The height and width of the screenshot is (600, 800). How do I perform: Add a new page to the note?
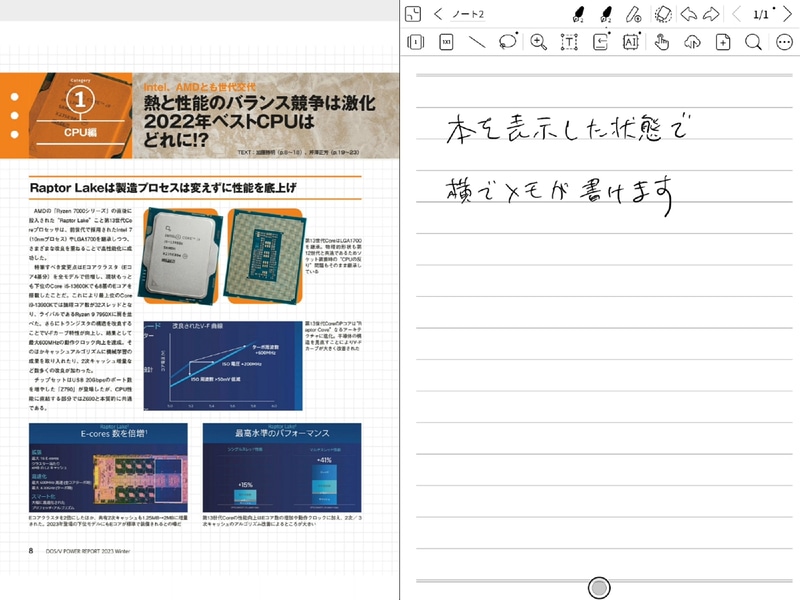point(721,43)
